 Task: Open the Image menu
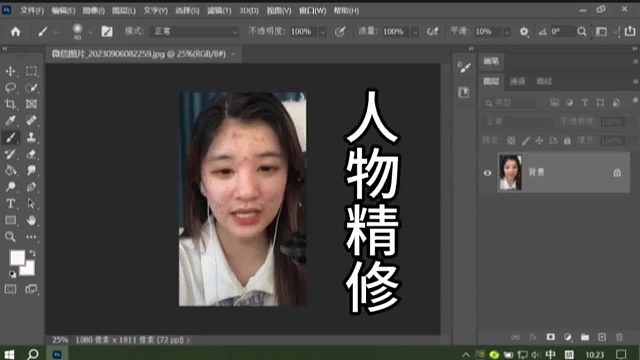coord(93,11)
